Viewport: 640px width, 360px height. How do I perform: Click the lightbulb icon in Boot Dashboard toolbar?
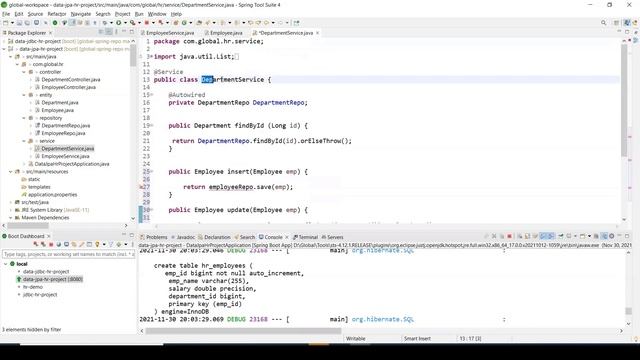[x=97, y=244]
